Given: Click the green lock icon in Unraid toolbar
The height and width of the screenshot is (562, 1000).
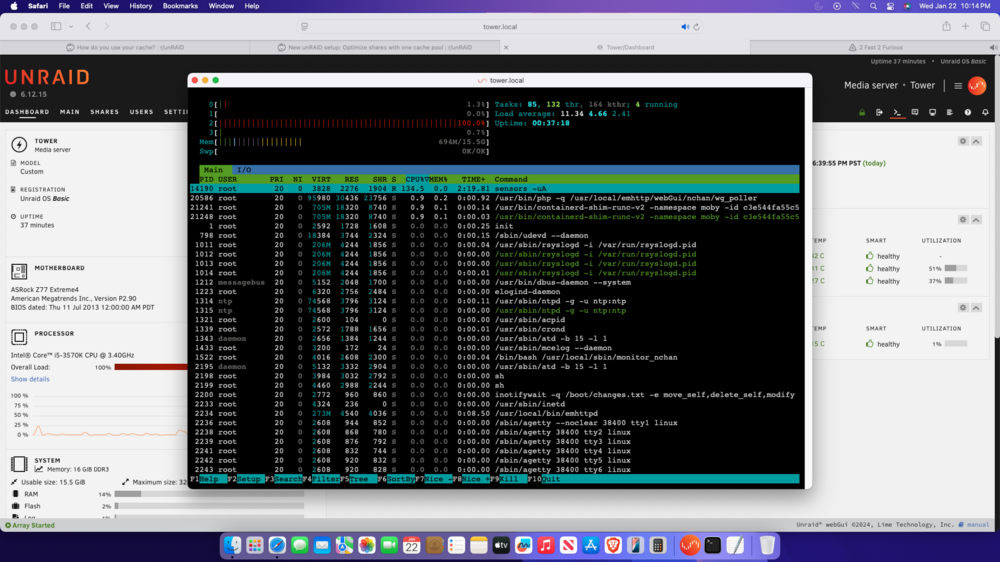Looking at the screenshot, I should point(862,112).
